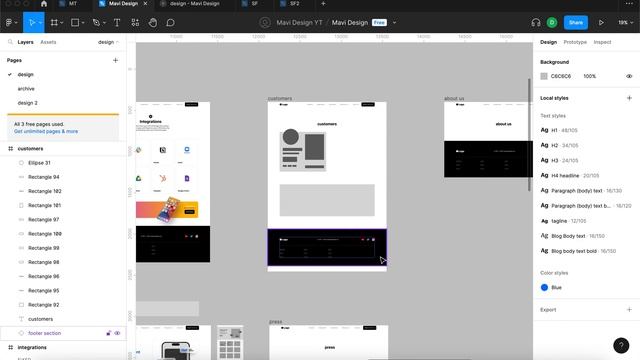This screenshot has width=640, height=360.
Task: Start audio conversation with headphones icon
Action: (536, 23)
